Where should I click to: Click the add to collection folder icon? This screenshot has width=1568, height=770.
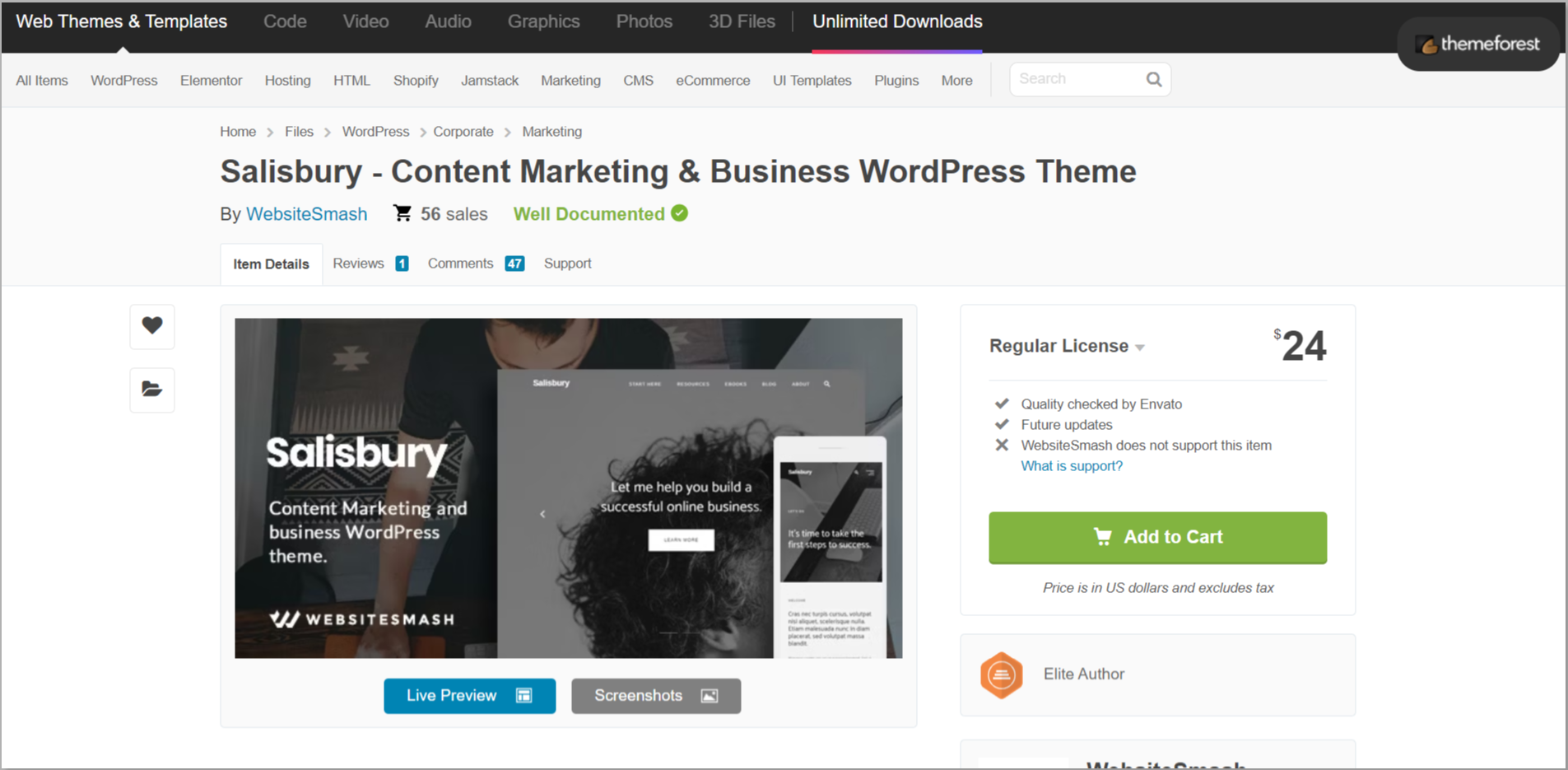click(x=152, y=390)
